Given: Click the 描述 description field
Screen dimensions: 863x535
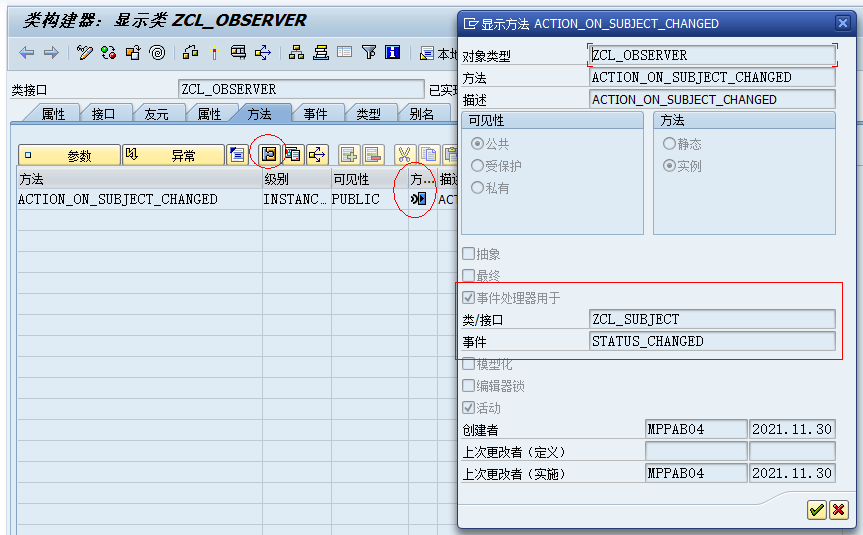Looking at the screenshot, I should (712, 100).
